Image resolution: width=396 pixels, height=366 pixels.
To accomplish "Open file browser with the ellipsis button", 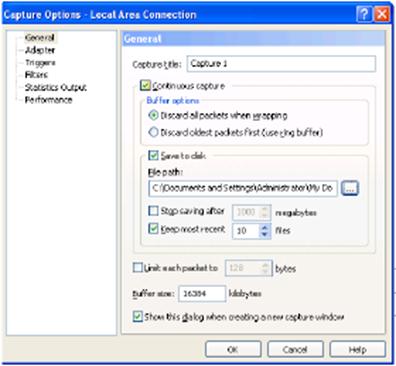I will pos(350,188).
